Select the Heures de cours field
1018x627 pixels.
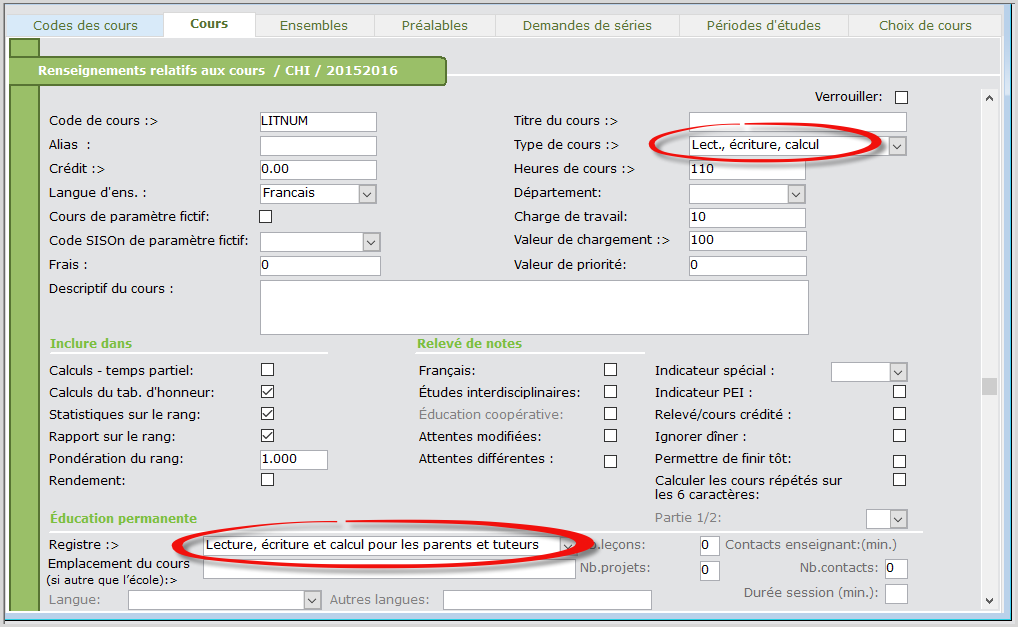tap(747, 170)
